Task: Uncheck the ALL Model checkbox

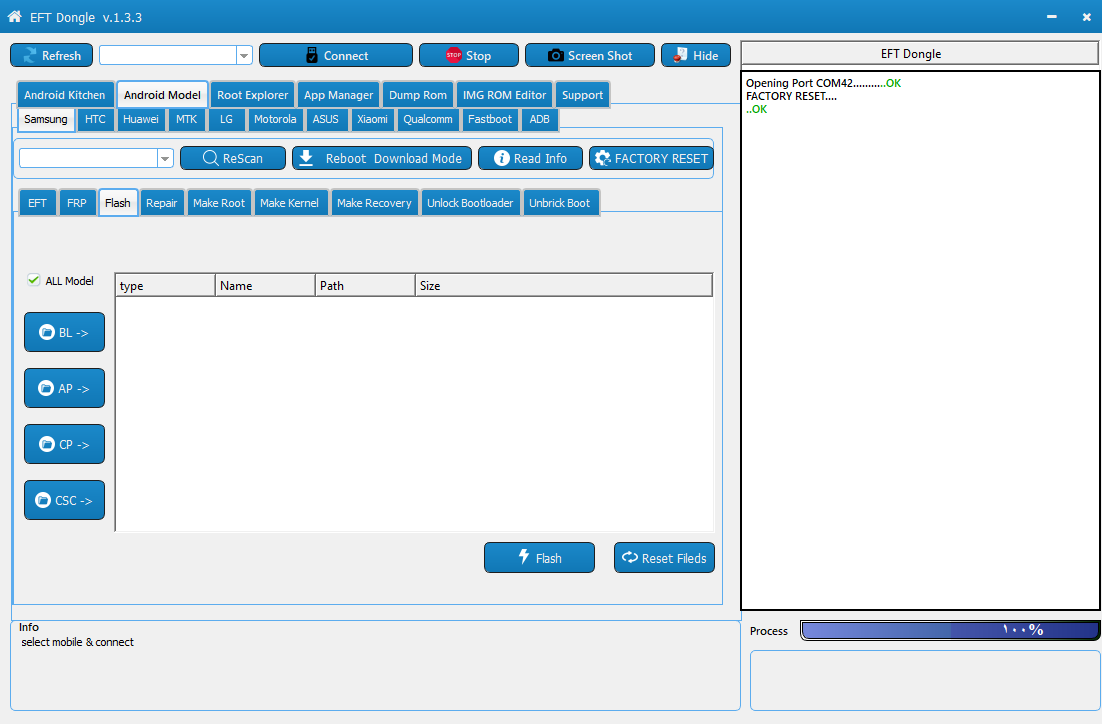Action: [33, 280]
